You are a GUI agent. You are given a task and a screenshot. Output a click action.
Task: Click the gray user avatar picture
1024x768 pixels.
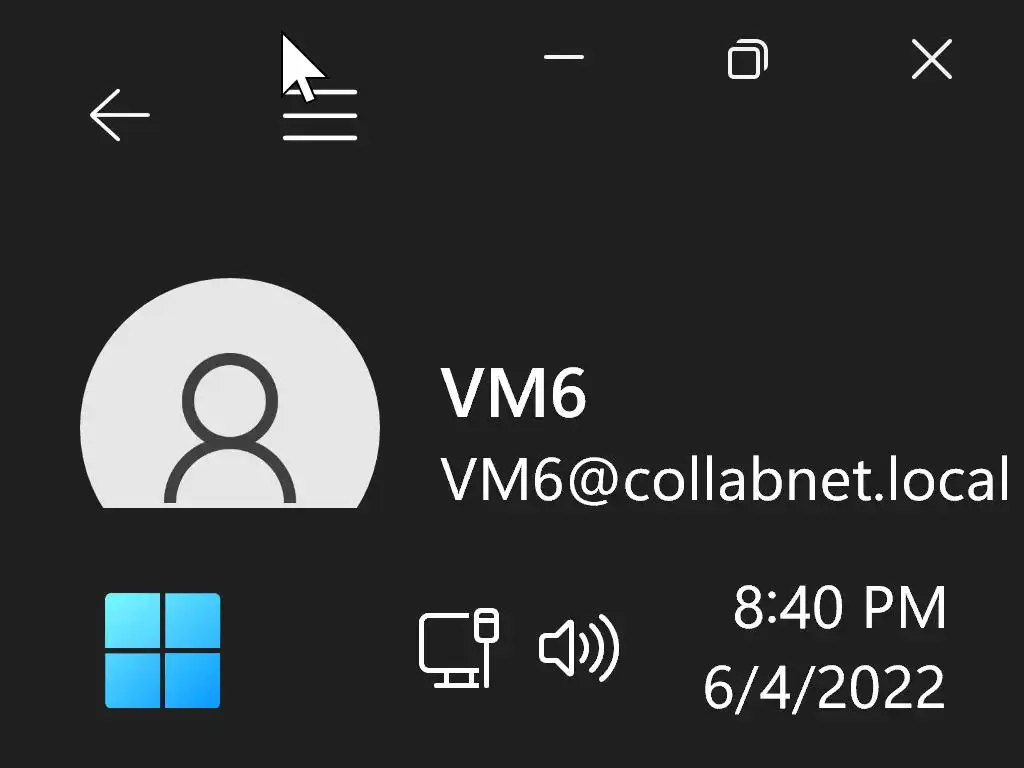pyautogui.click(x=230, y=393)
